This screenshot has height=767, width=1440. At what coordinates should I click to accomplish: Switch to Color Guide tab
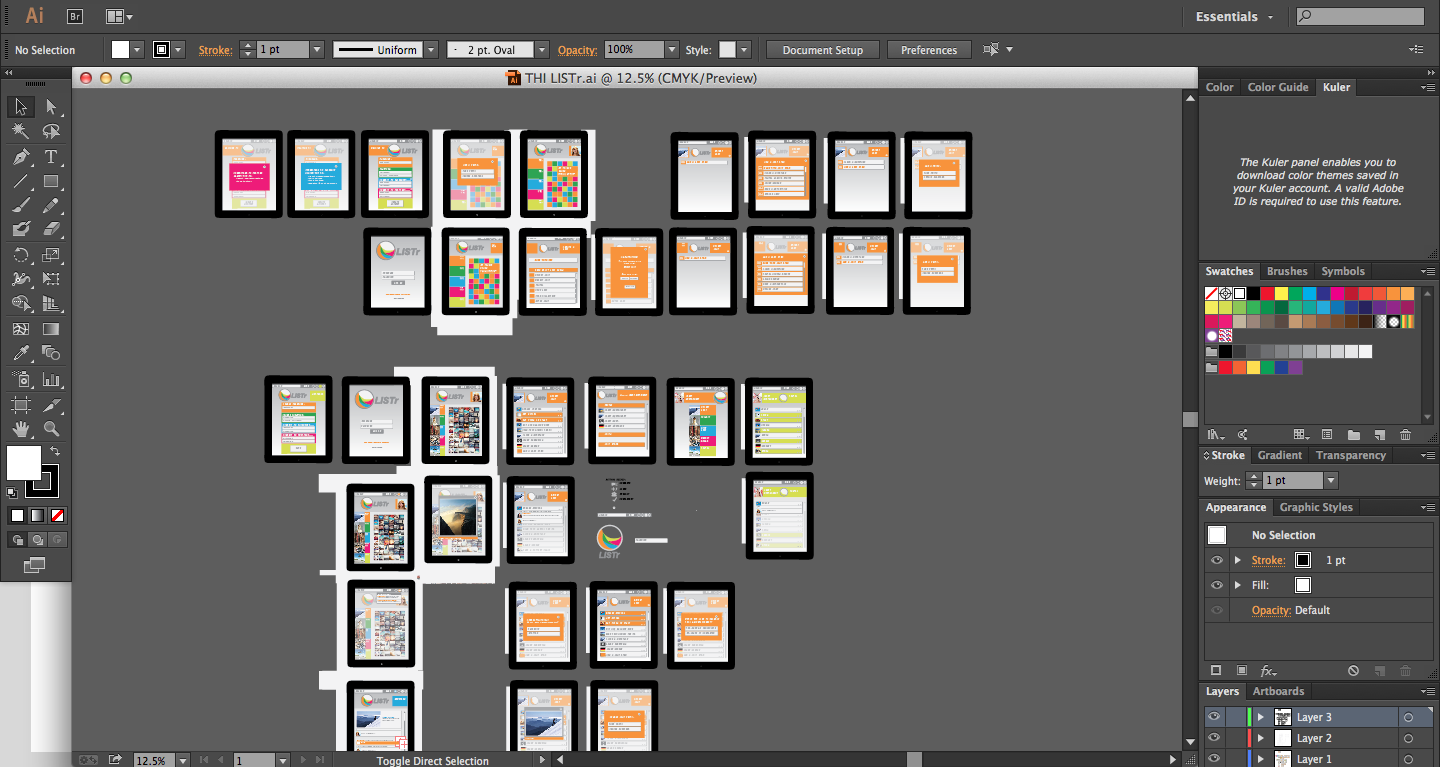coord(1278,87)
